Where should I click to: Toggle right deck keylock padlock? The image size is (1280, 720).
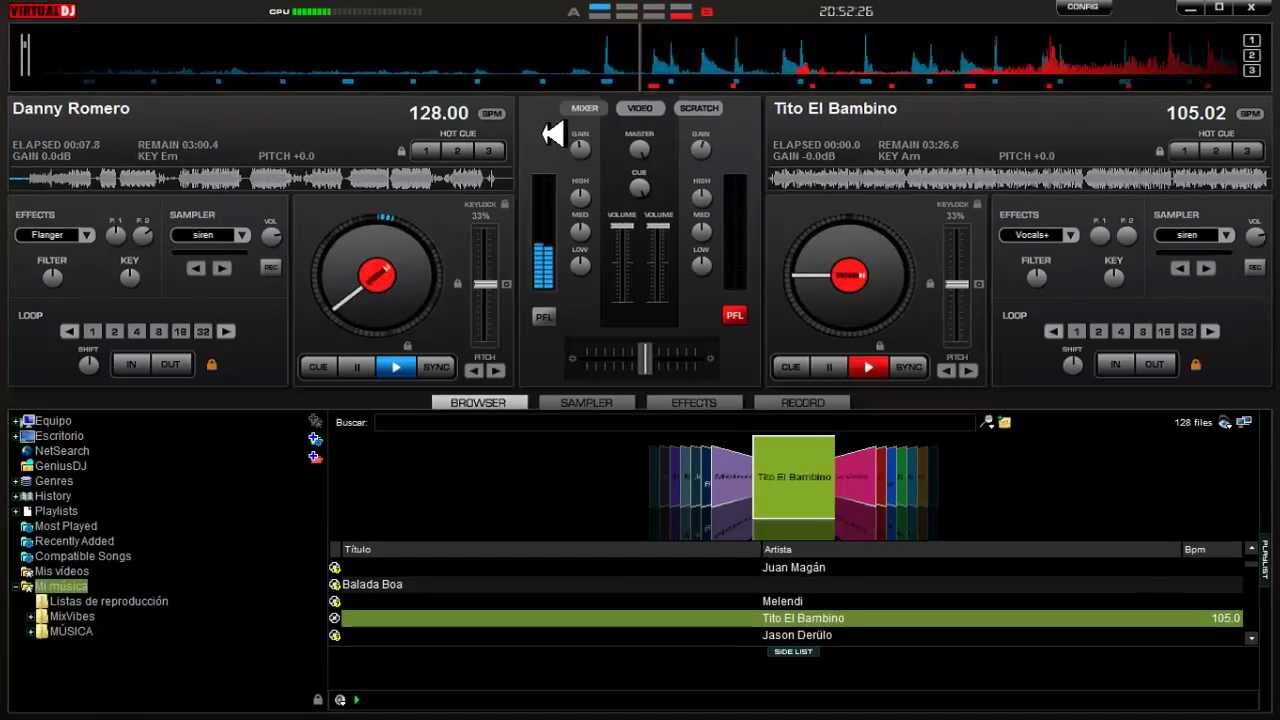(977, 204)
